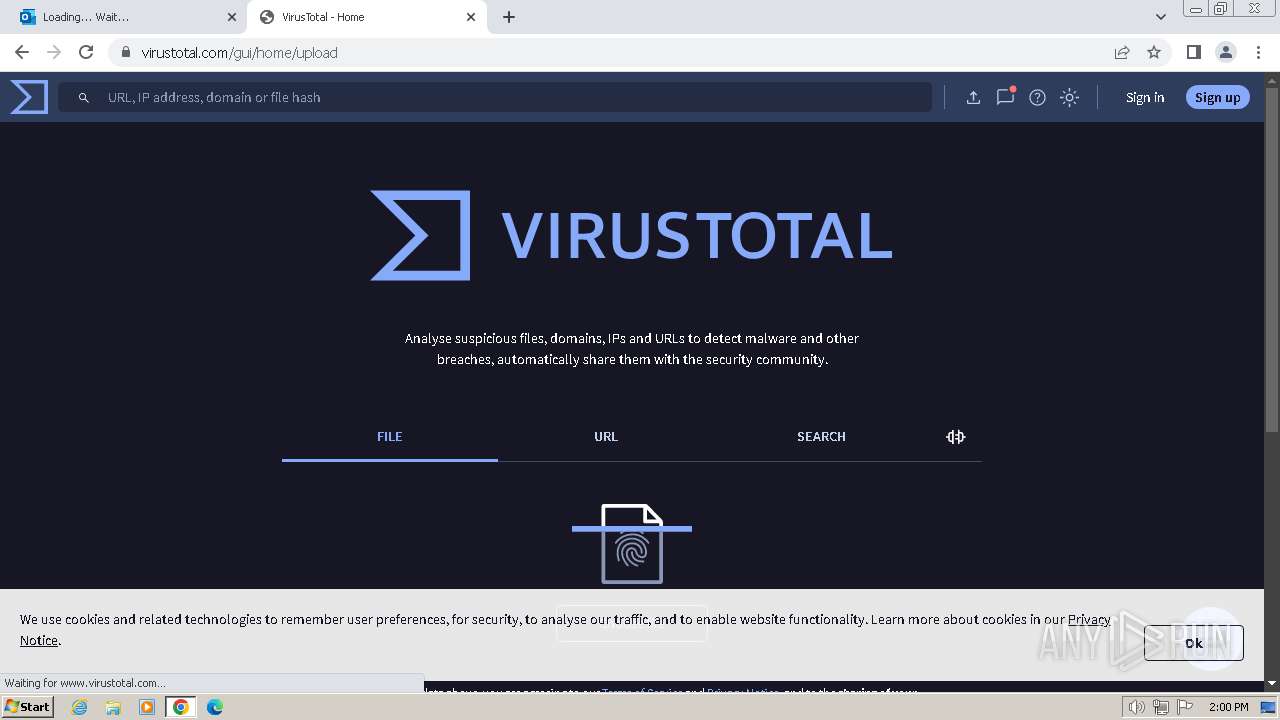Switch to the URL tab

click(x=606, y=437)
